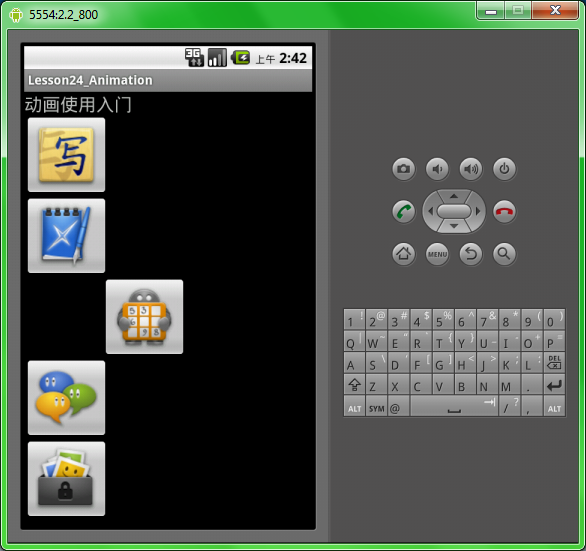This screenshot has width=586, height=551.
Task: Click the emulator power button
Action: point(505,169)
